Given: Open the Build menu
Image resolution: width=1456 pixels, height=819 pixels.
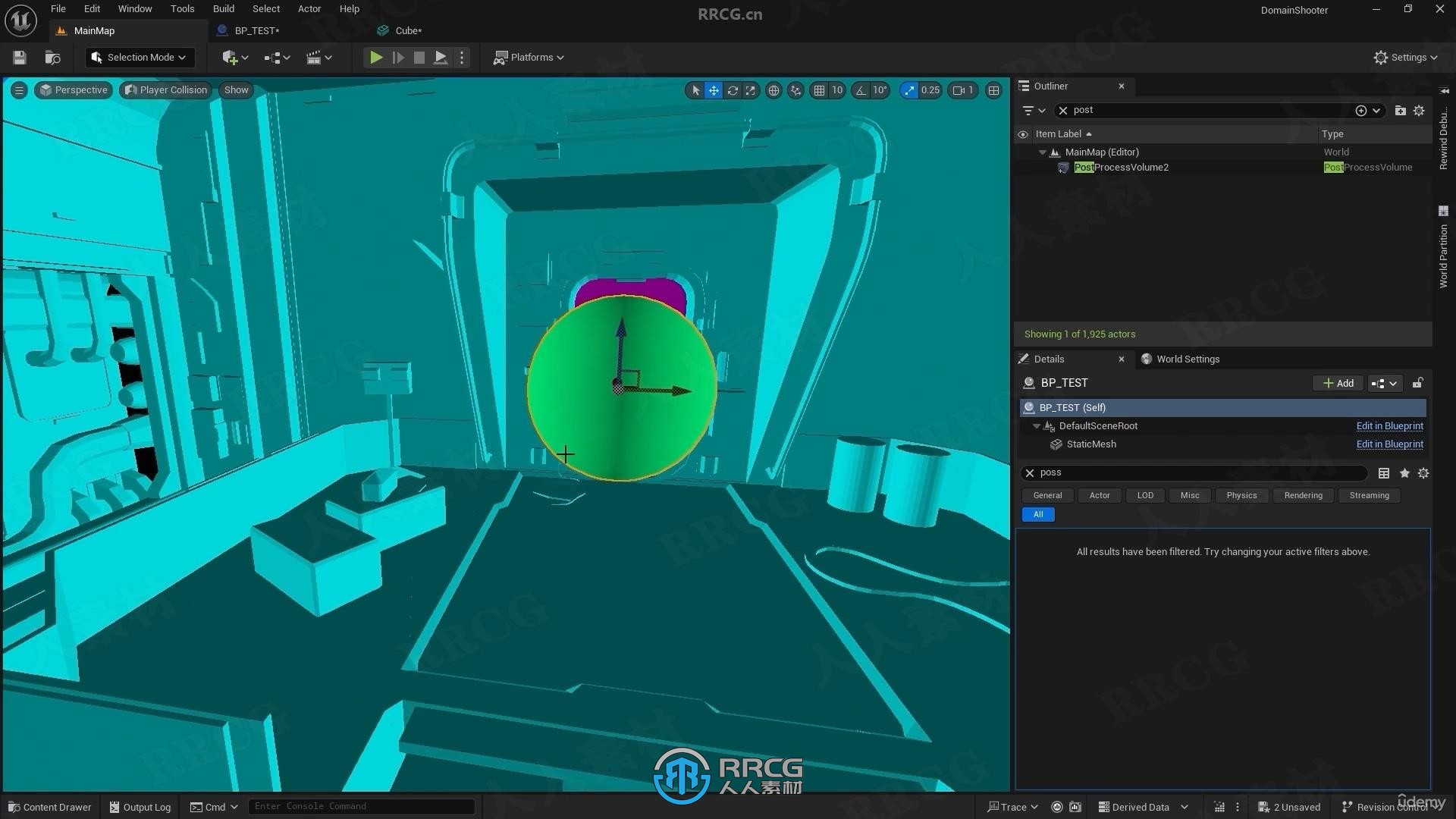Looking at the screenshot, I should pos(223,9).
